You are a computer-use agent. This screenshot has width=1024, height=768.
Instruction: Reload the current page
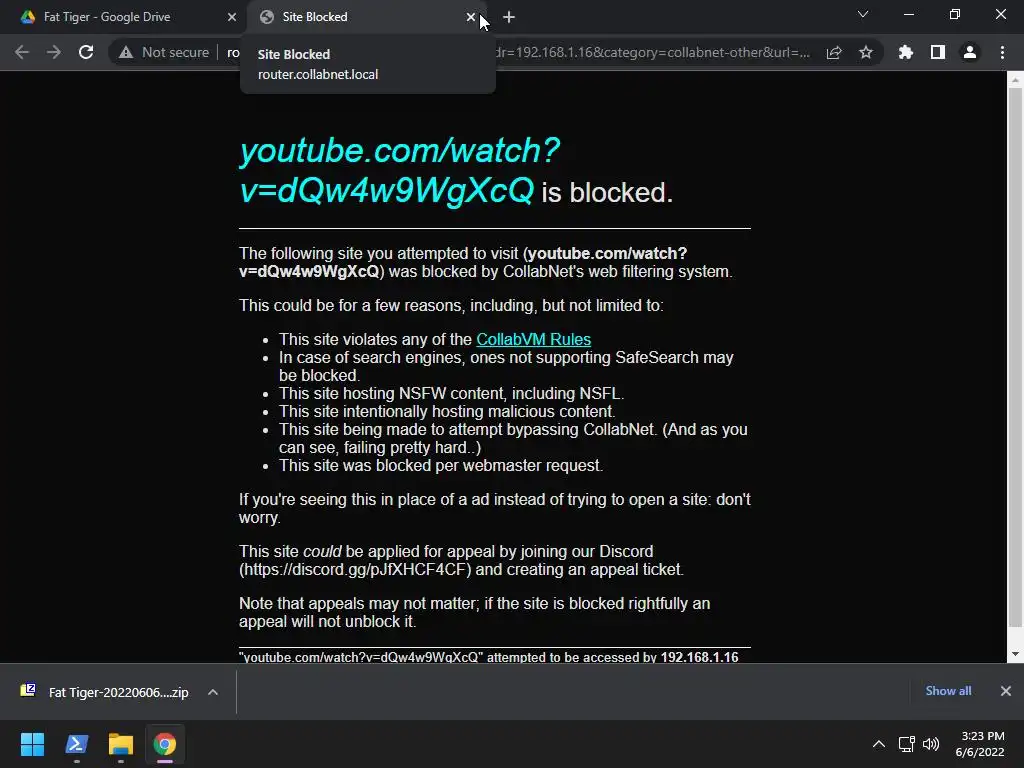point(86,52)
